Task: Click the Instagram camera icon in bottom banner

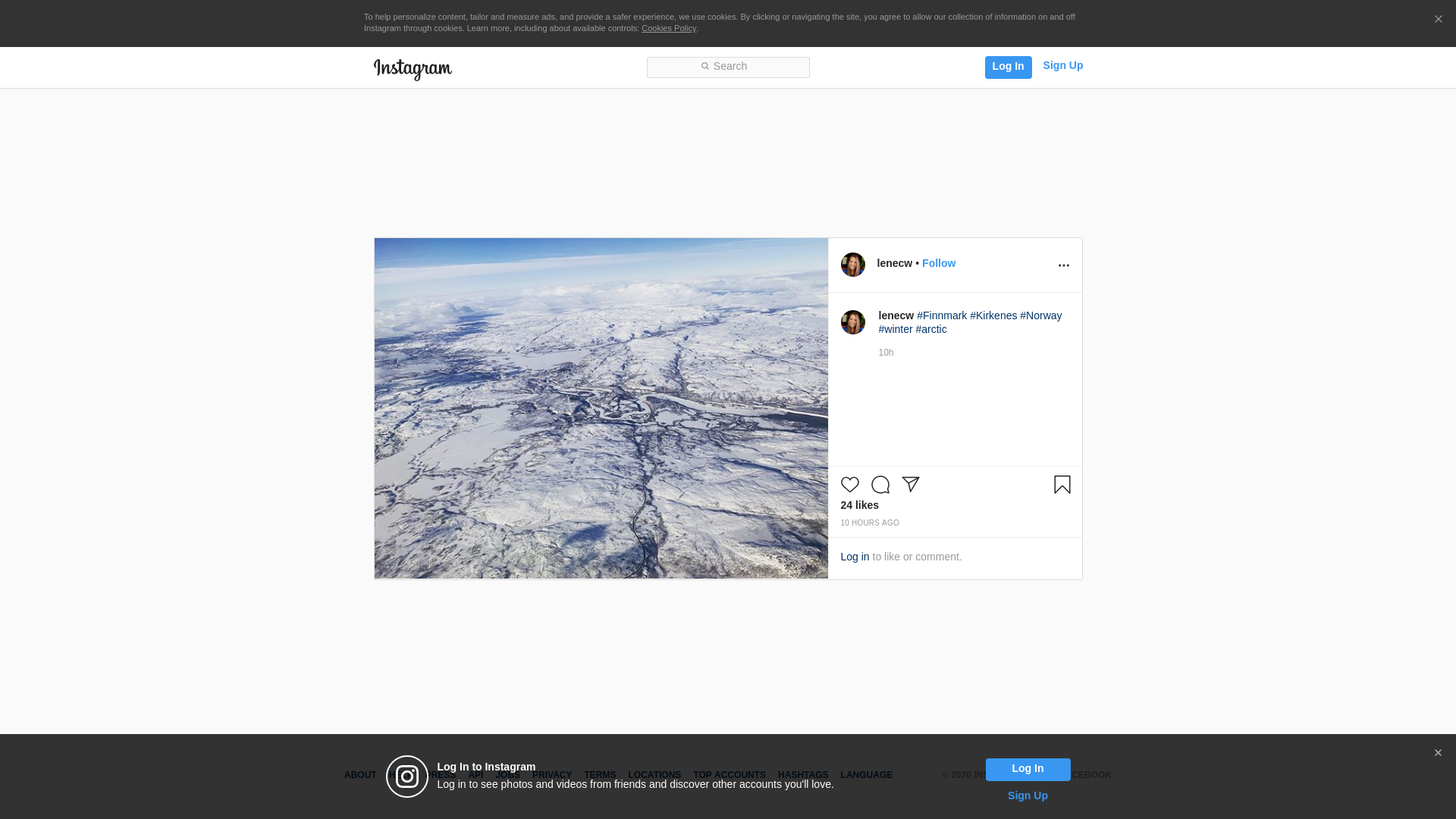Action: click(407, 777)
